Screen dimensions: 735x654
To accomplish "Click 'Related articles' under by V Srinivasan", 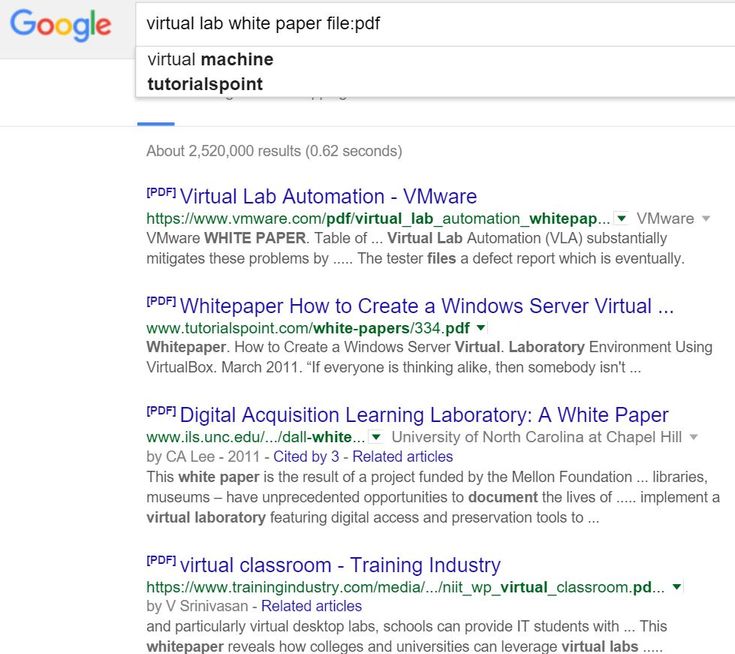I will [311, 606].
